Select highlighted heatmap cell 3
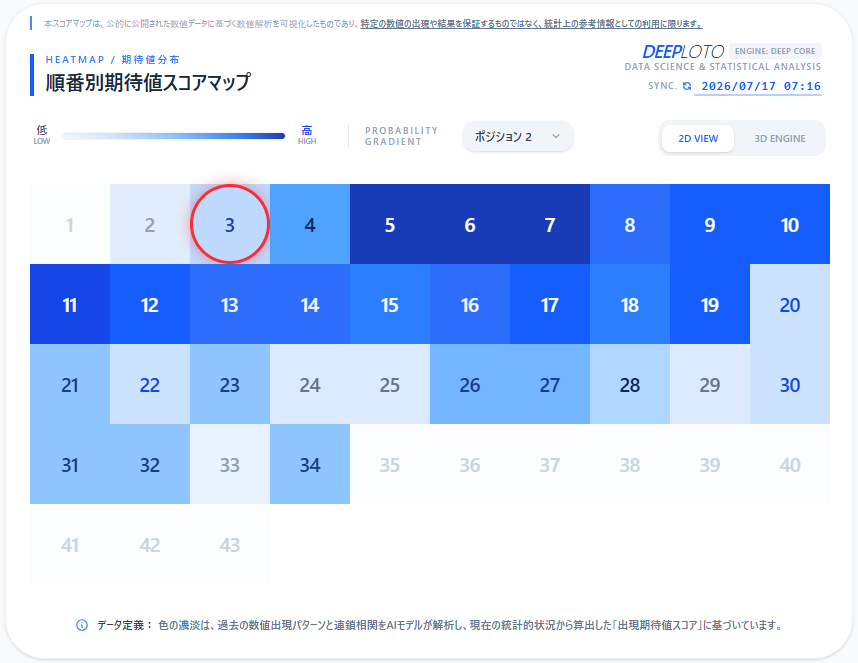 click(x=230, y=224)
